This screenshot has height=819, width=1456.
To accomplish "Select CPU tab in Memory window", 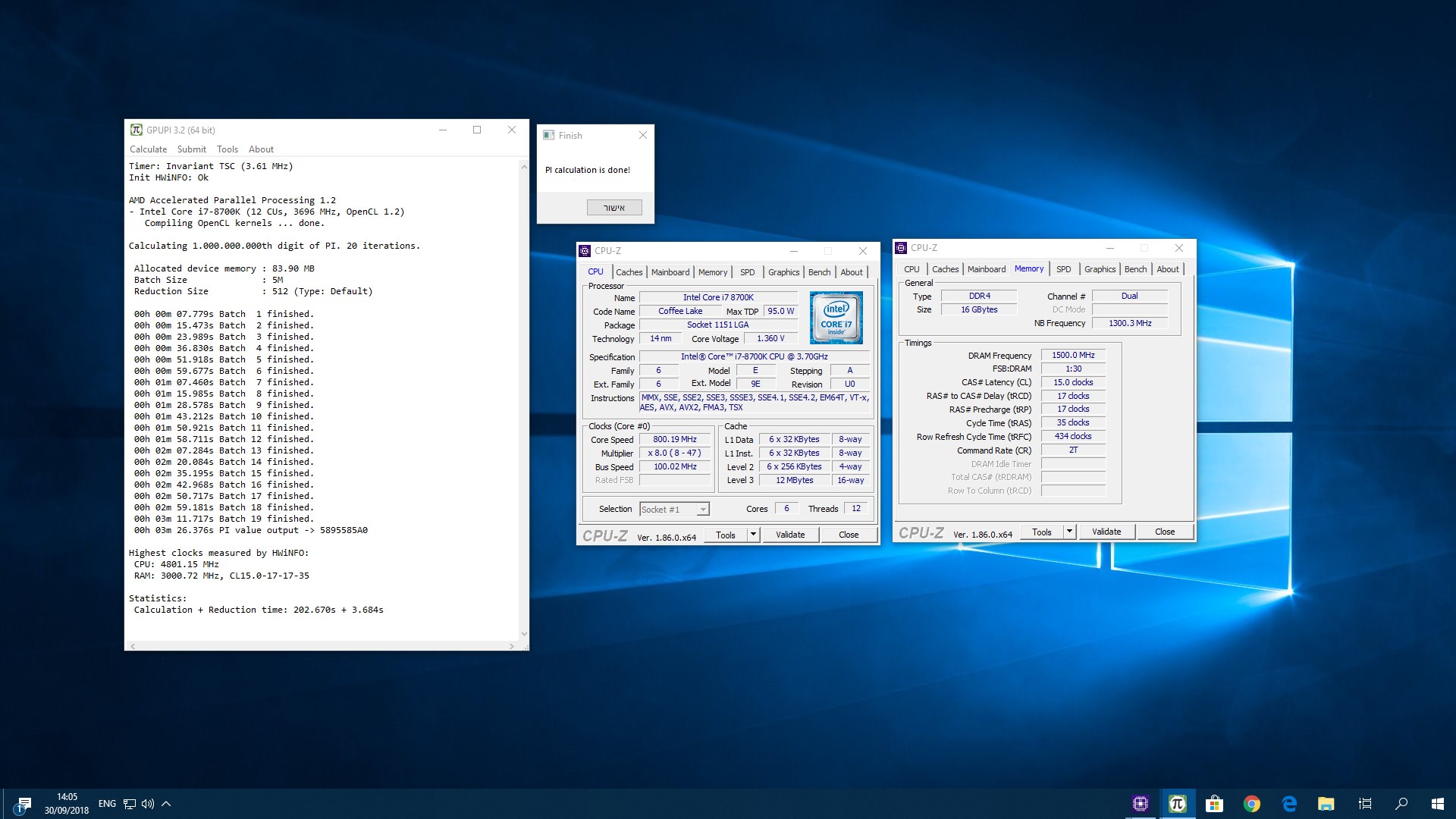I will click(x=912, y=269).
